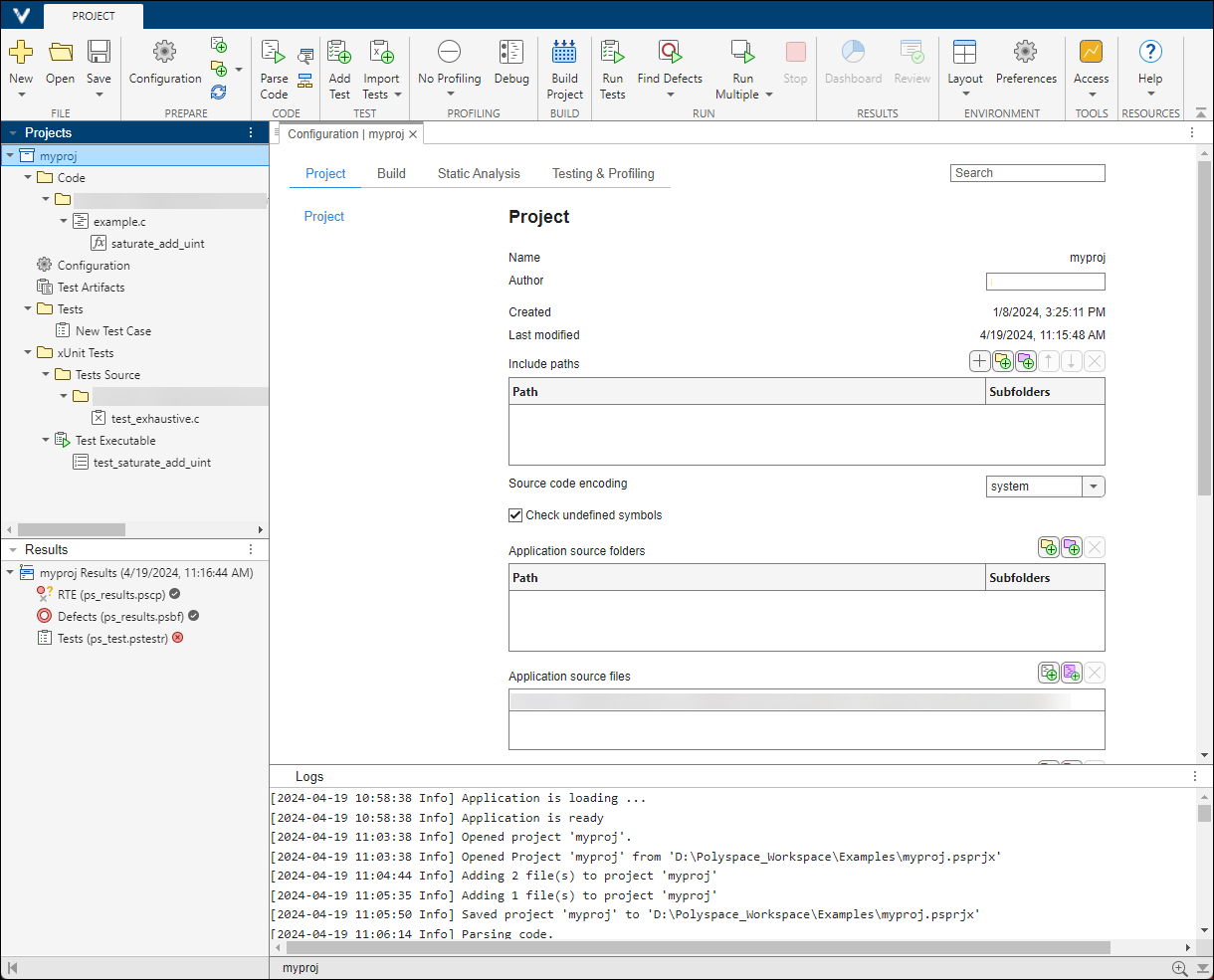Viewport: 1214px width, 980px height.
Task: Run Parse Code from the ribbon
Action: pyautogui.click(x=274, y=52)
